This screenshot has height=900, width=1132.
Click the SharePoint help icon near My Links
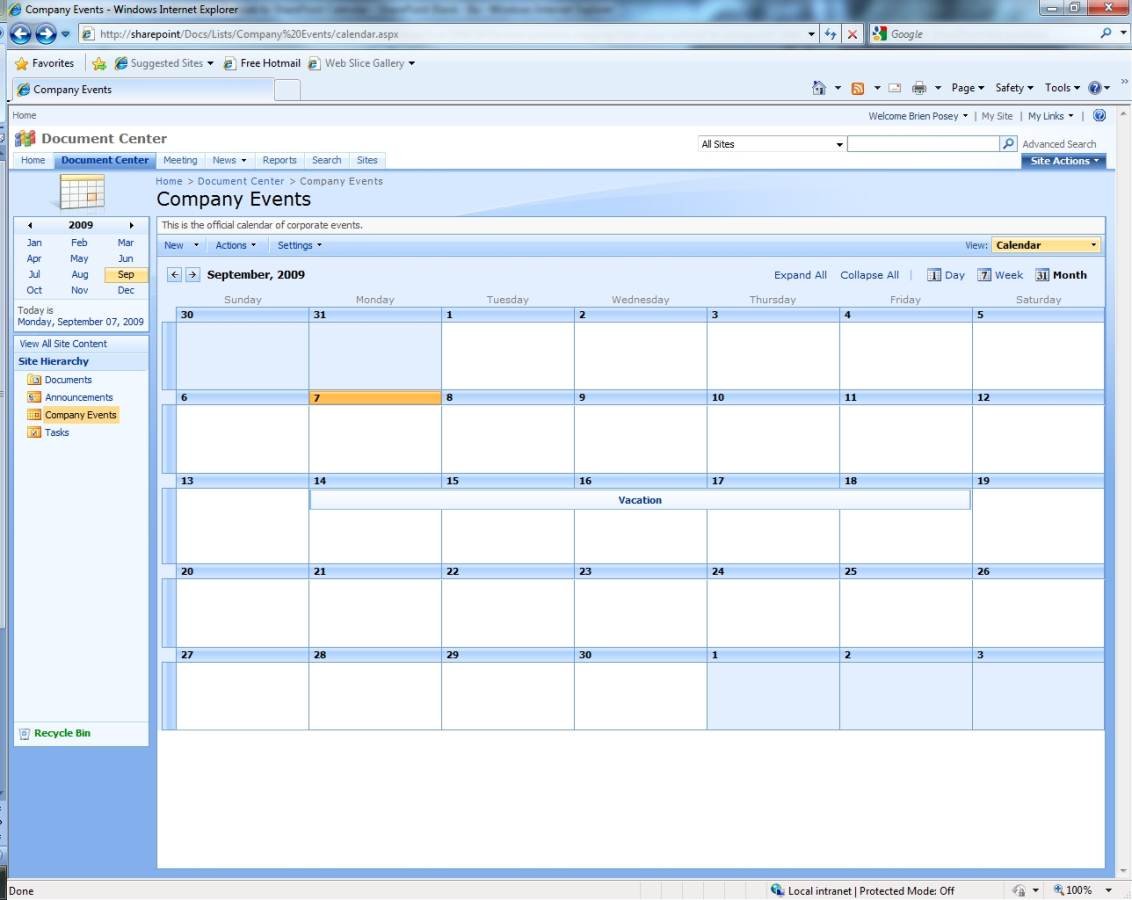tap(1100, 115)
